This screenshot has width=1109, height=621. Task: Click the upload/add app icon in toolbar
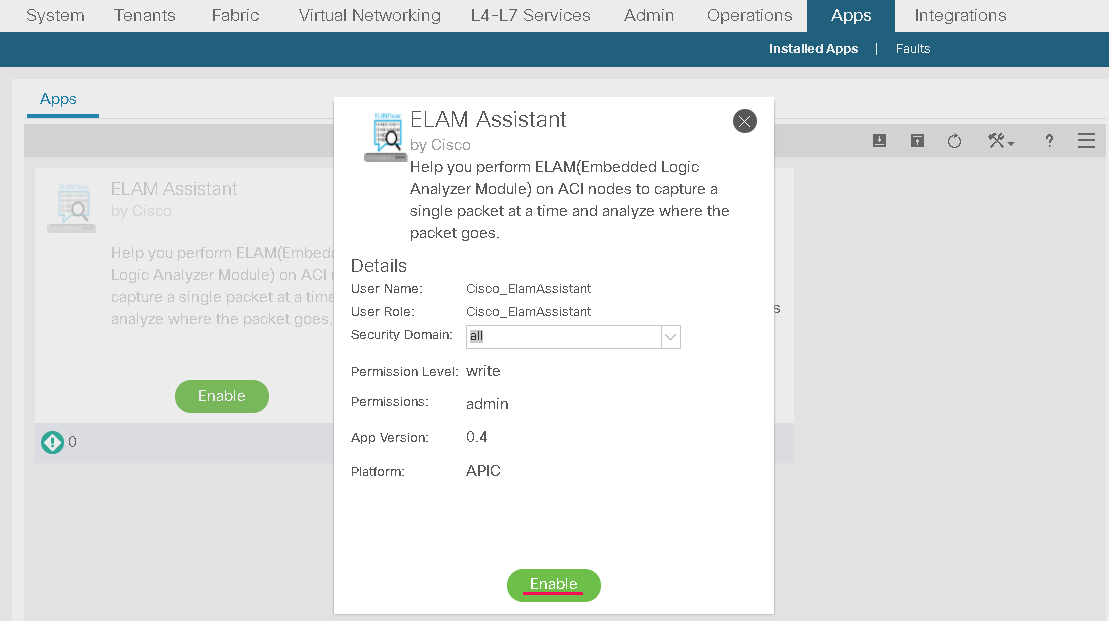point(917,141)
